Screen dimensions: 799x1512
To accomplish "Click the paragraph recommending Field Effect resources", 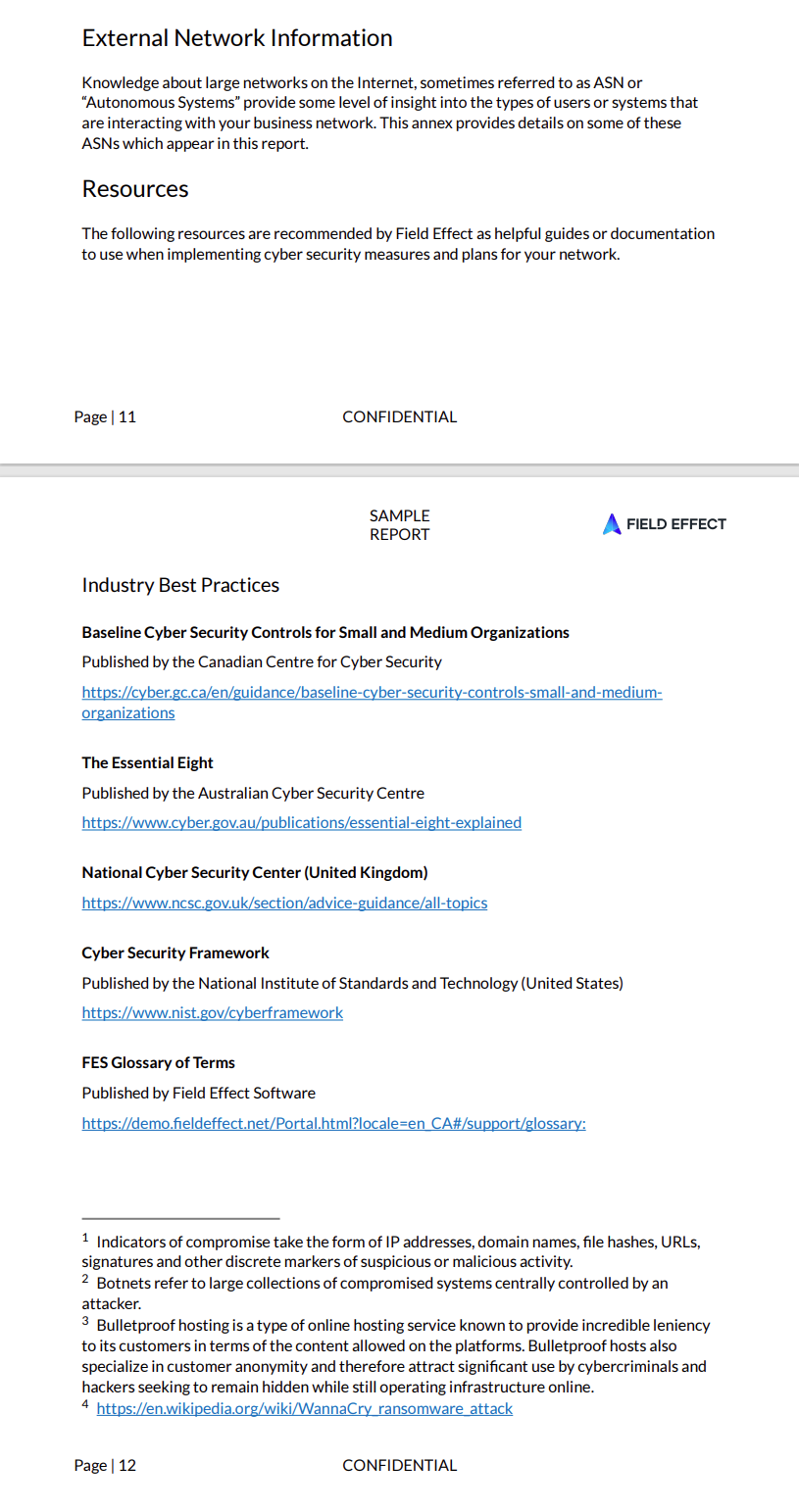I will 398,244.
